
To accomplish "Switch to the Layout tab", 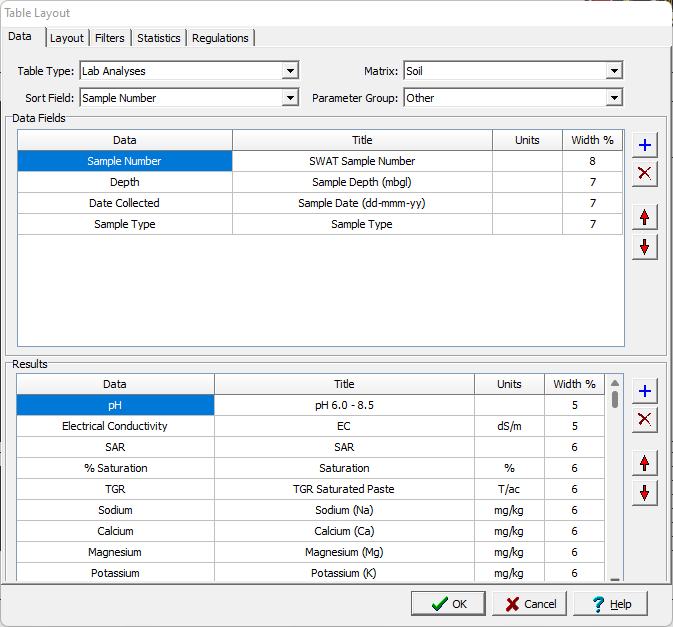I will 67,38.
